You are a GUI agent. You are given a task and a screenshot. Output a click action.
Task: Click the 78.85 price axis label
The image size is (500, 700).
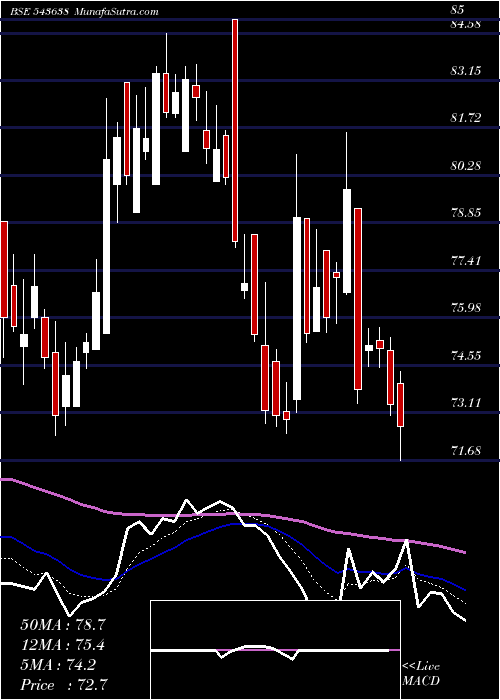point(466,212)
